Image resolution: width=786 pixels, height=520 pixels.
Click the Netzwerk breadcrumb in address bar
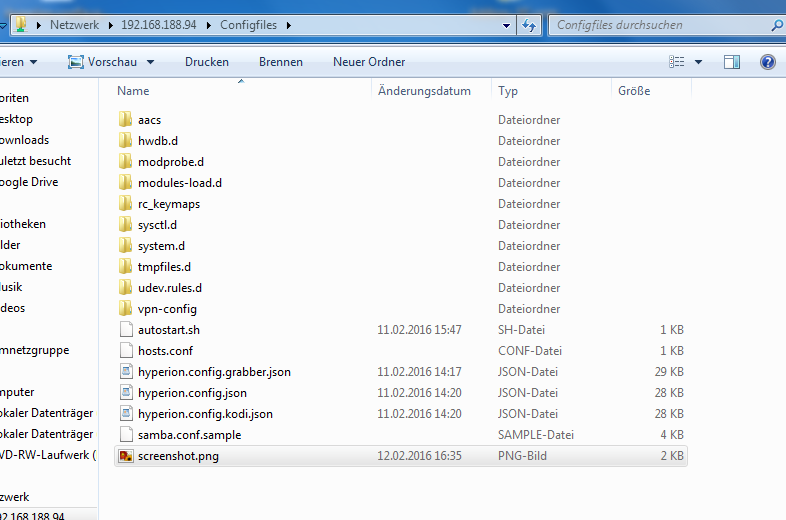(74, 24)
